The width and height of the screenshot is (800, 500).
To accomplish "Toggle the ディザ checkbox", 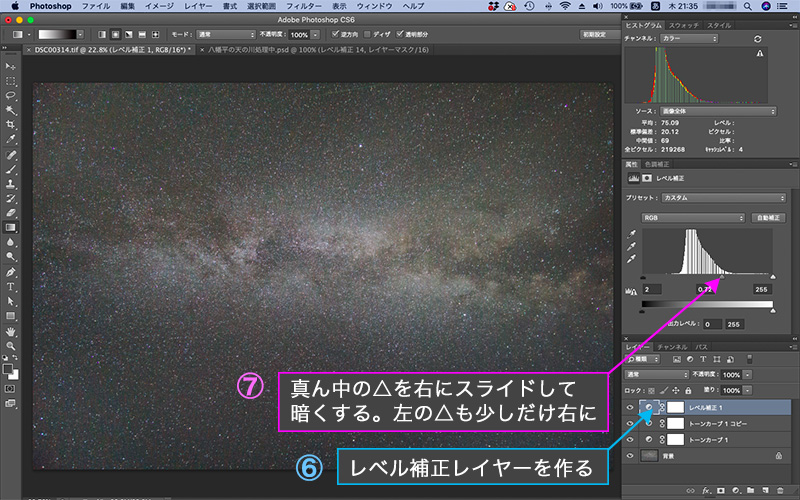I will coord(367,35).
